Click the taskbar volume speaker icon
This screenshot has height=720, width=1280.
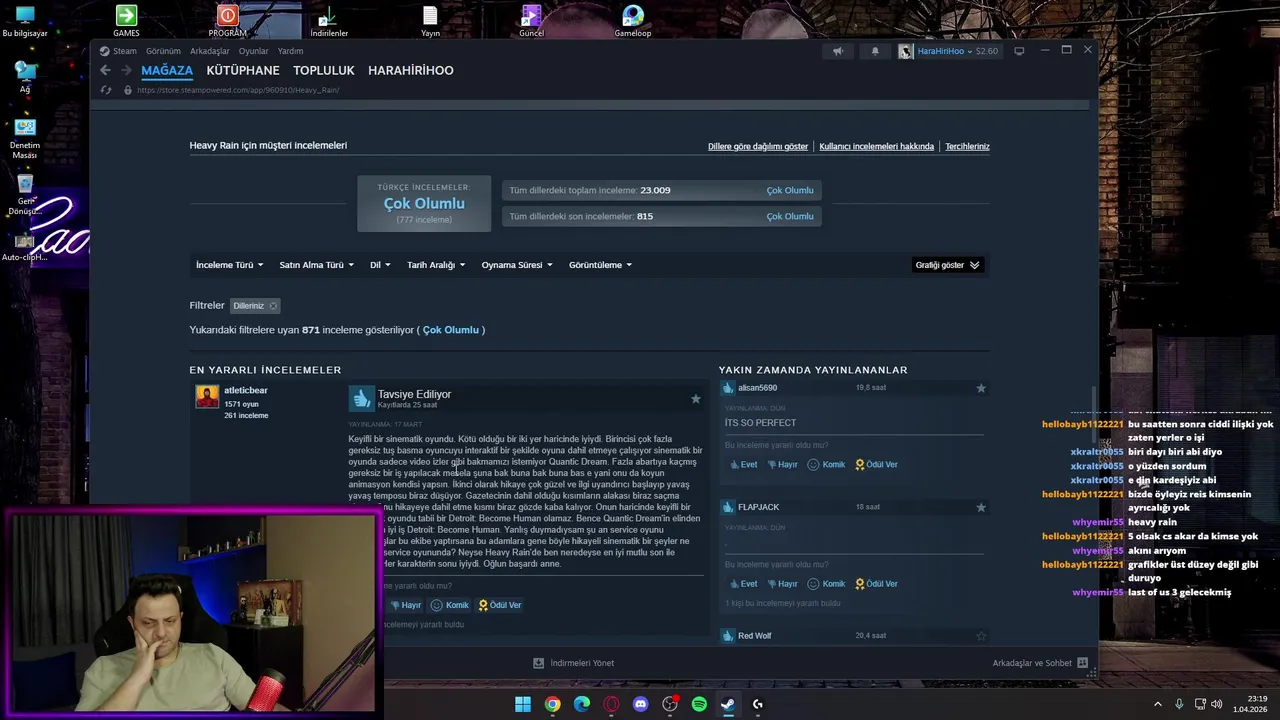point(1217,704)
